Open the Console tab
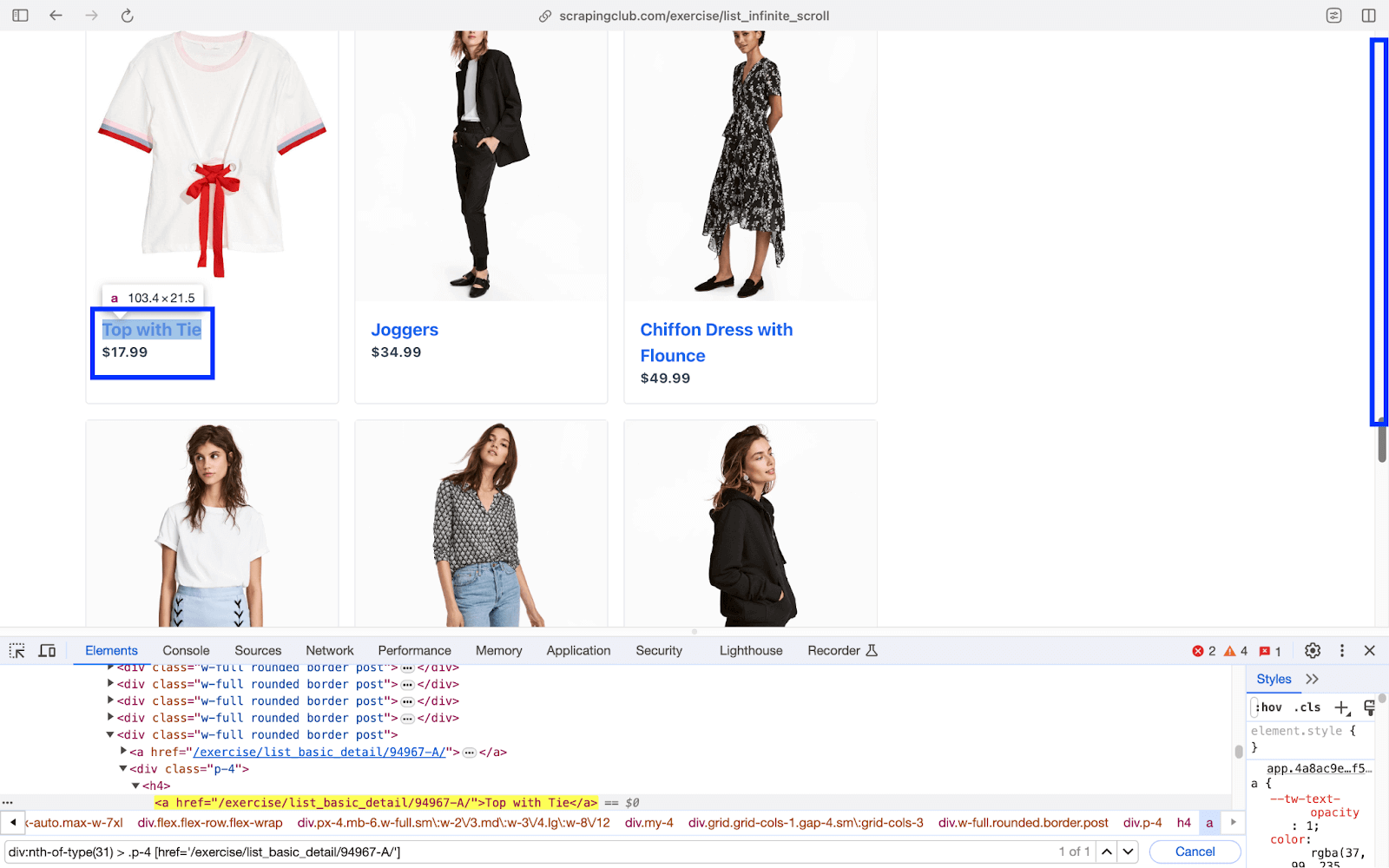This screenshot has width=1389, height=868. [x=186, y=650]
